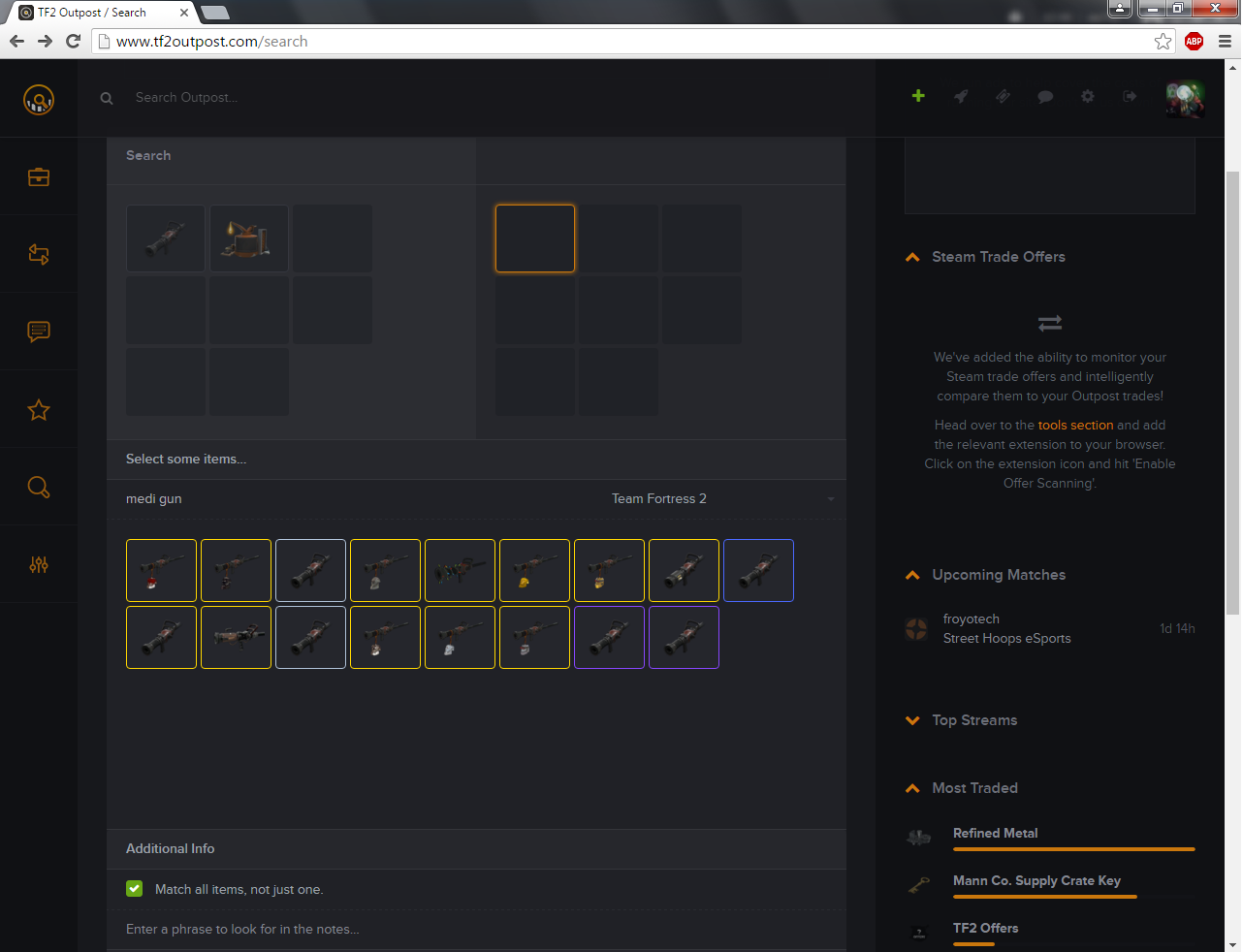Close the TF2 Outpost browser tab
Screen dimensions: 1243x952
point(184,13)
